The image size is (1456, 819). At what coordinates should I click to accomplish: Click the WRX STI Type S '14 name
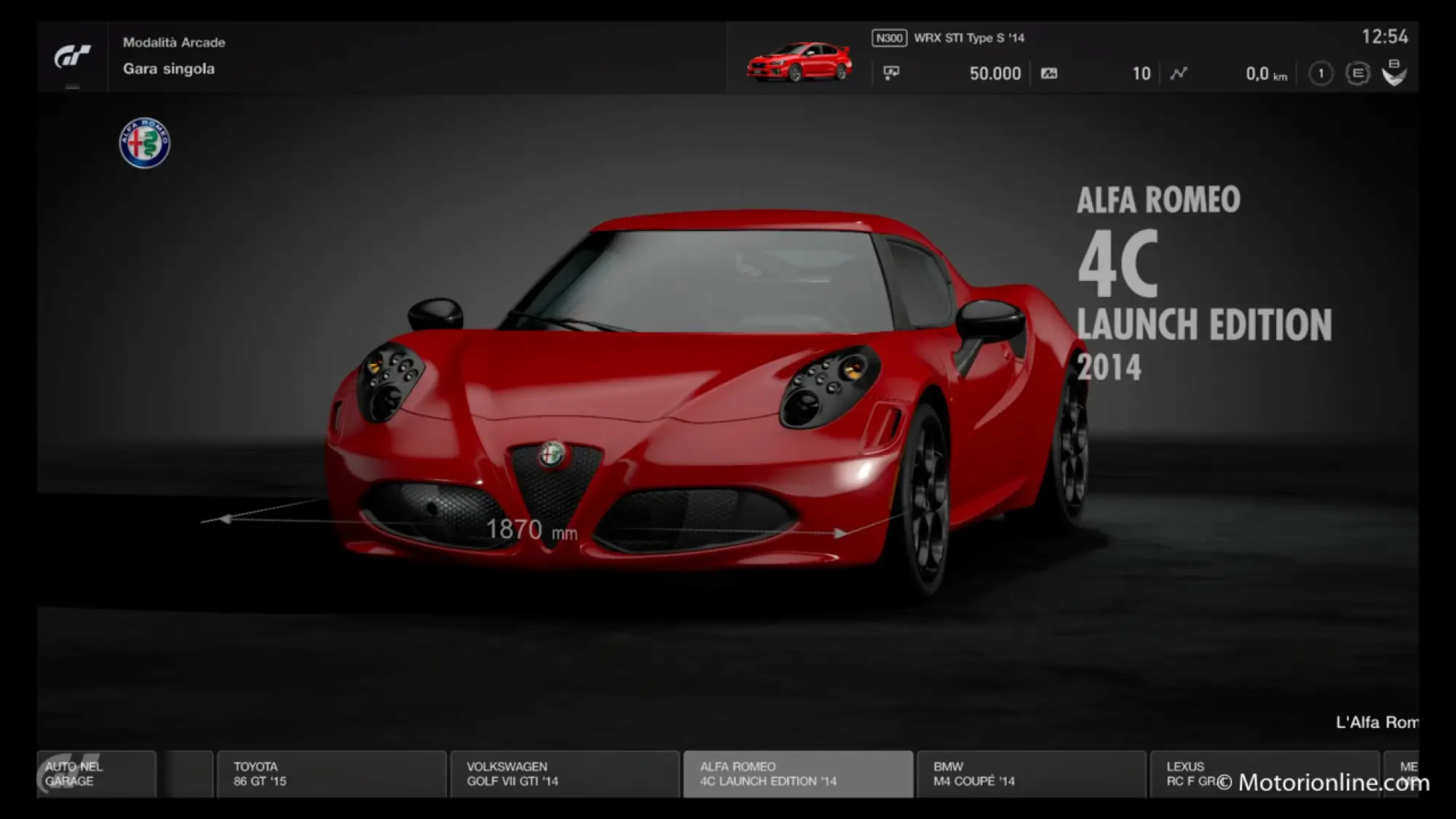pos(969,38)
